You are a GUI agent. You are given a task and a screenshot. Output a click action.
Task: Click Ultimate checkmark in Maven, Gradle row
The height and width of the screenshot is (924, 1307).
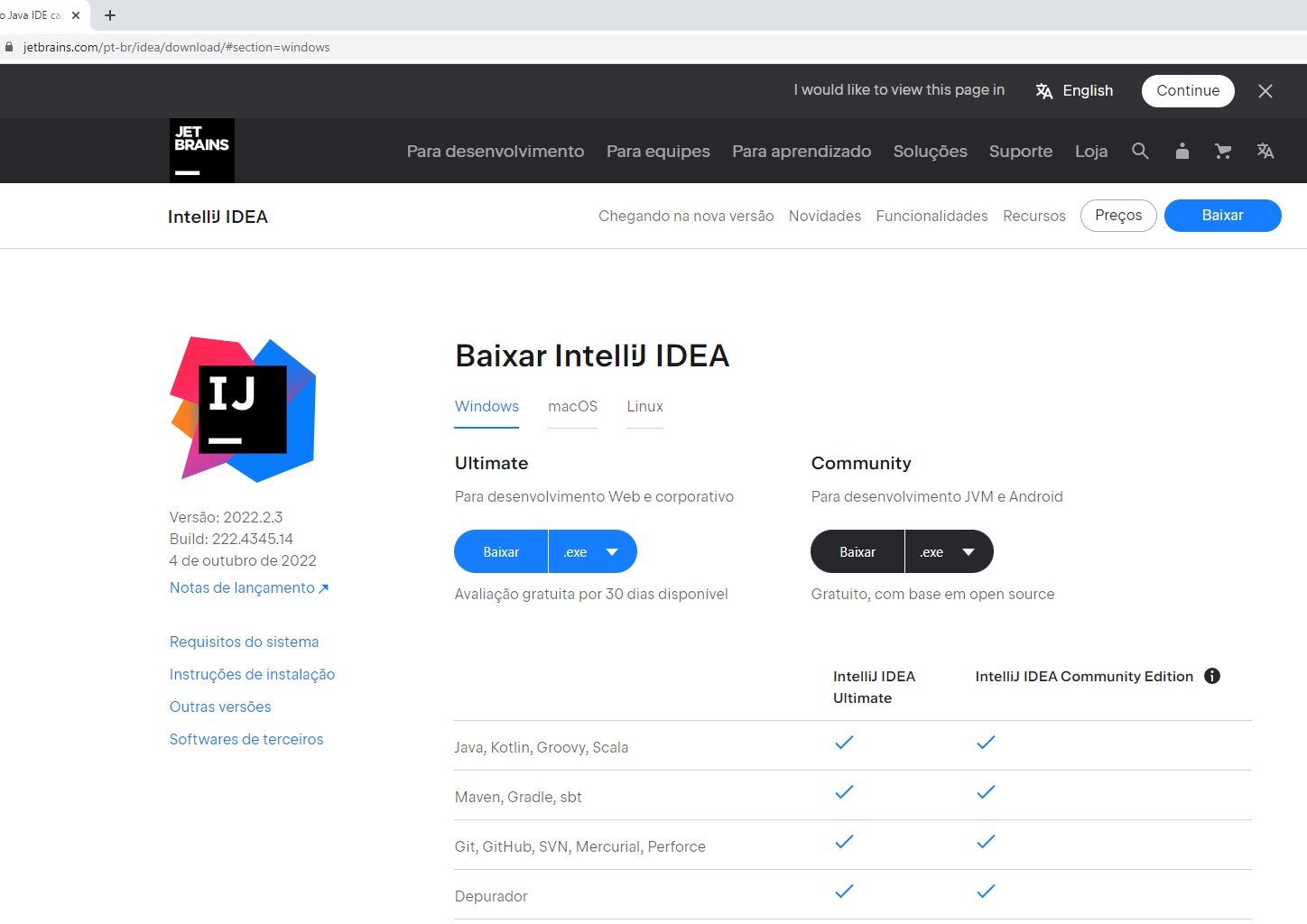pos(844,792)
